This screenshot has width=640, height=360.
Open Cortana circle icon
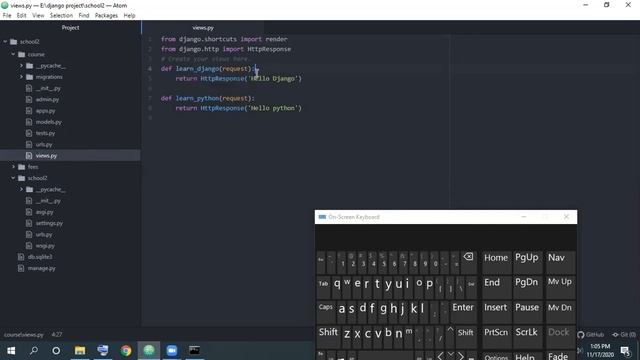[x=56, y=350]
